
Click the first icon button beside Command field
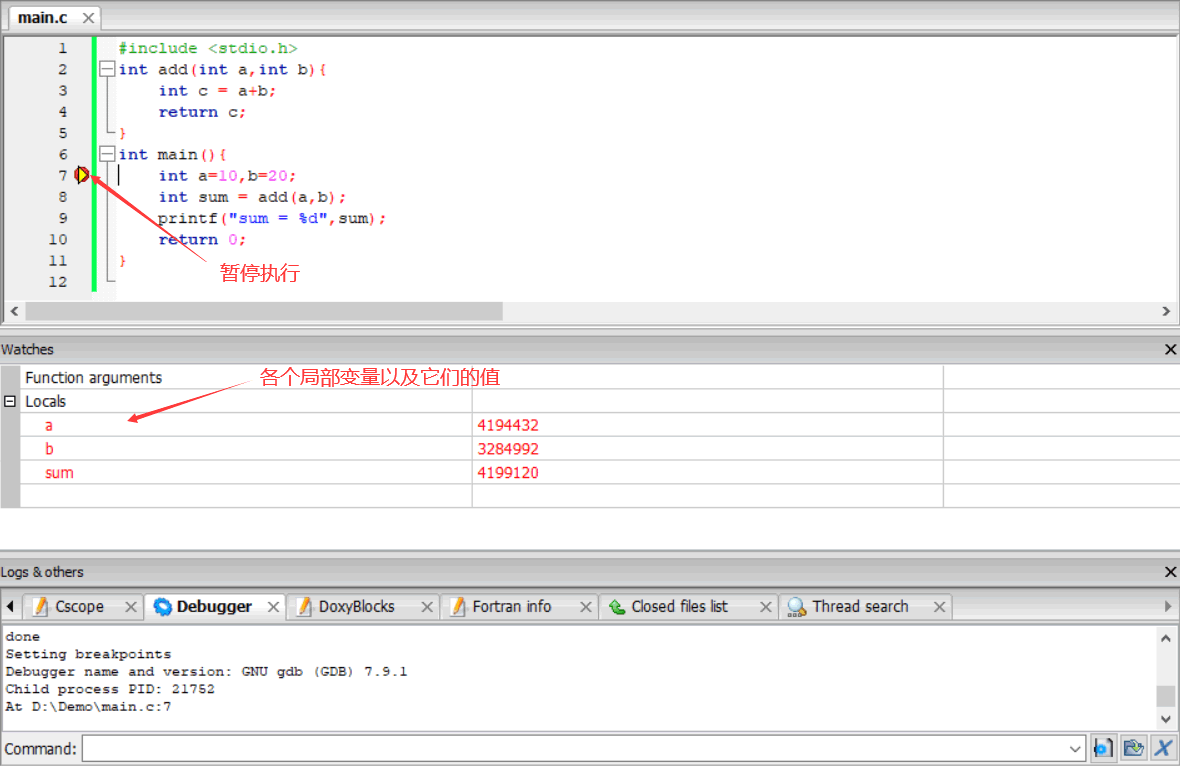click(x=1103, y=749)
